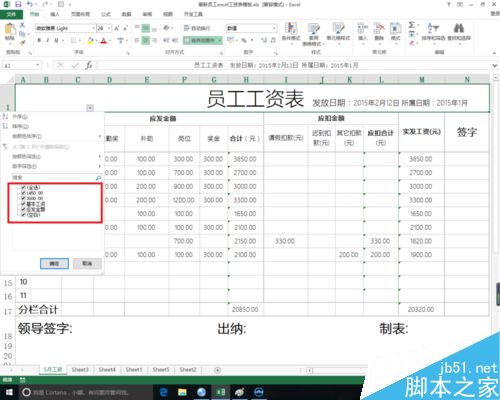
Task: Open the fill color dropdown arrow
Action: 96,41
